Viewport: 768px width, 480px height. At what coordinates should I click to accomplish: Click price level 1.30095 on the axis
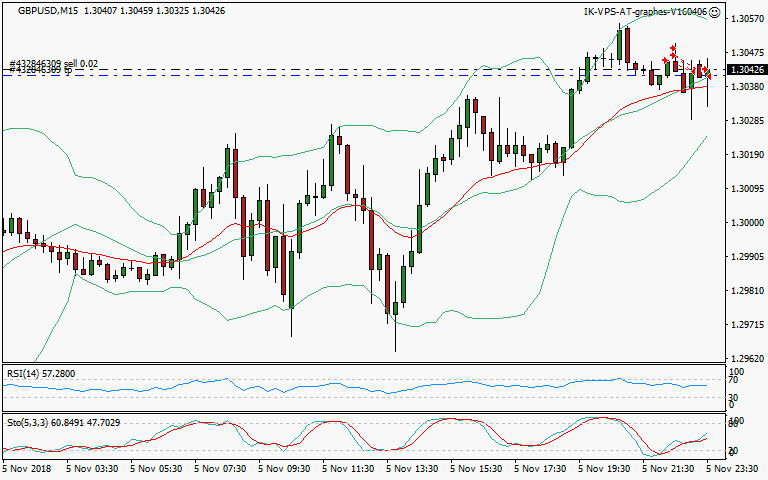point(747,189)
